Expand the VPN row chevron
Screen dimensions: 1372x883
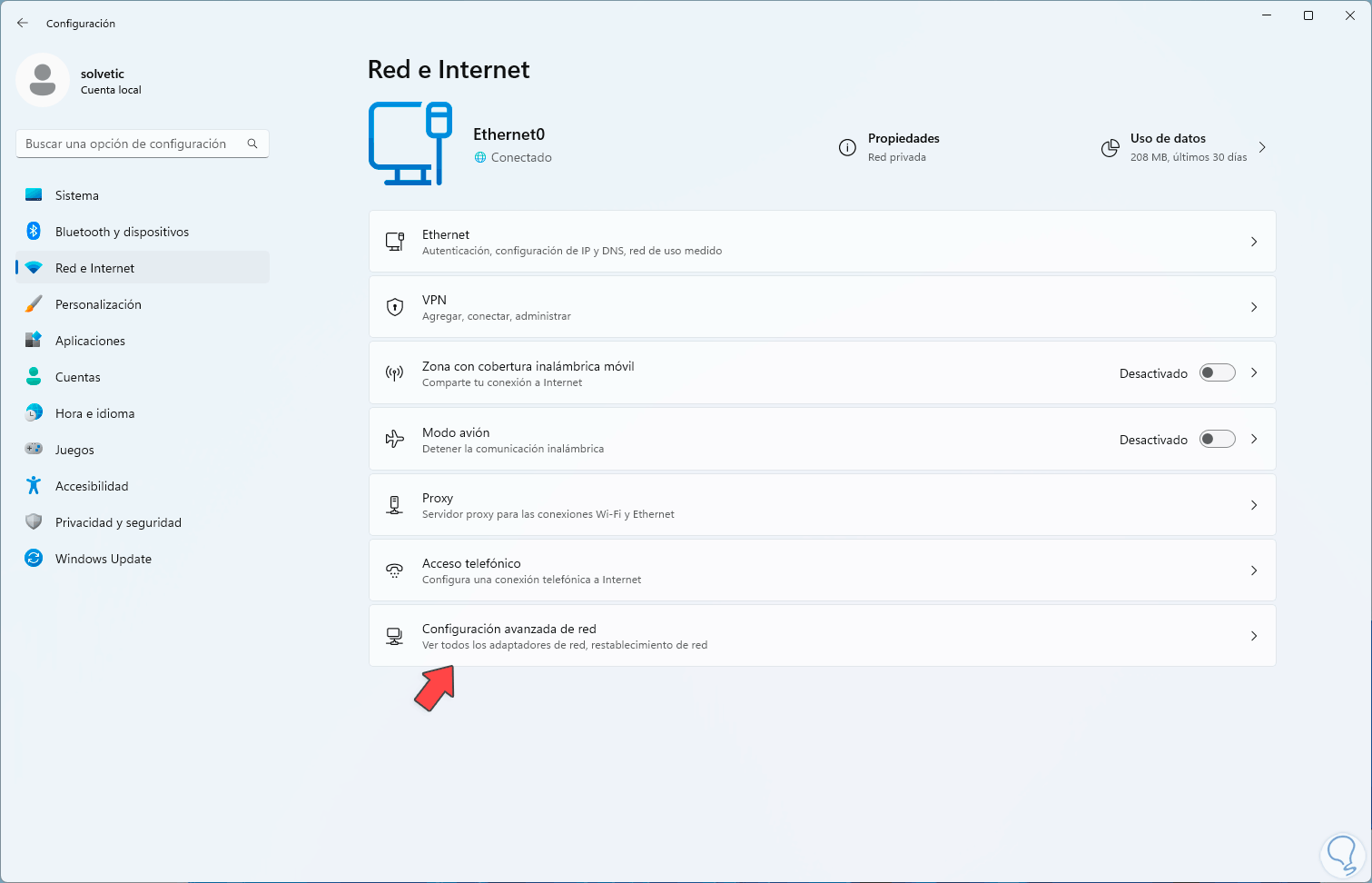pyautogui.click(x=1254, y=307)
